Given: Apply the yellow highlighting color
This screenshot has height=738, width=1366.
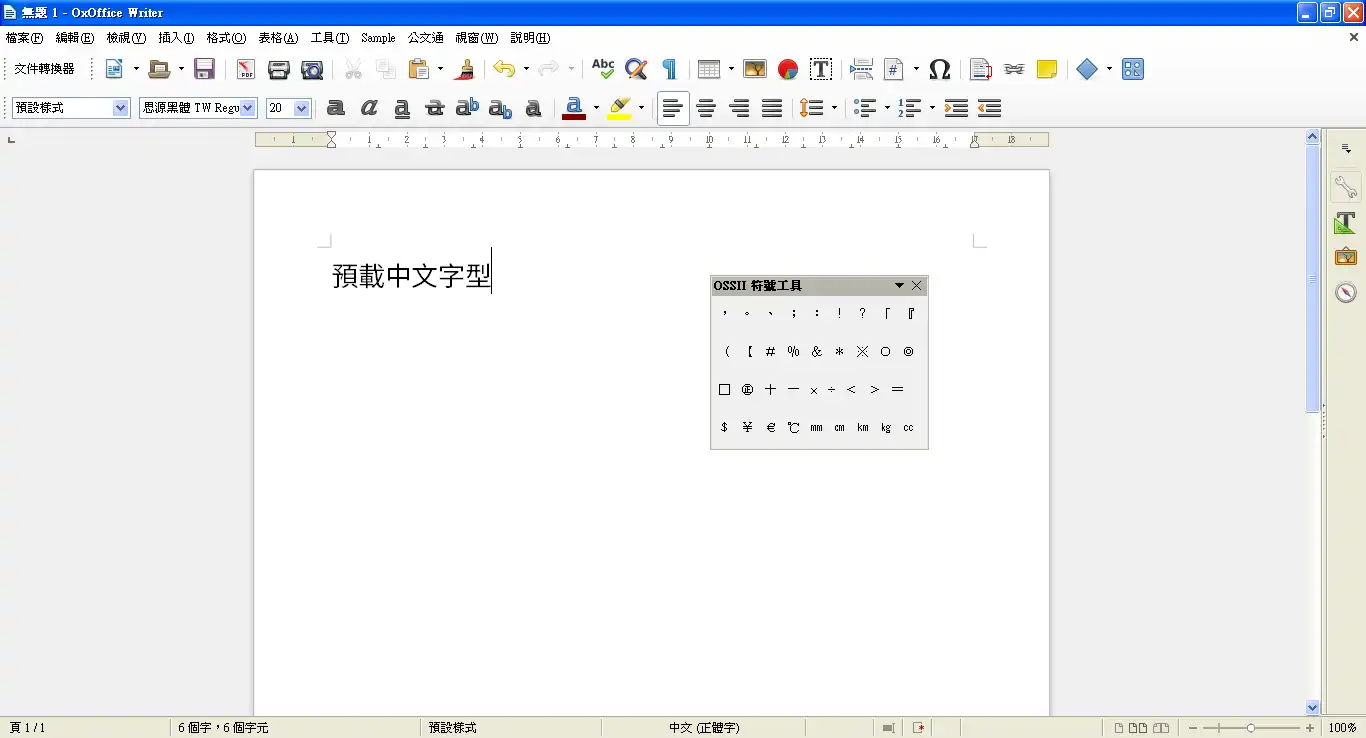Looking at the screenshot, I should [619, 108].
